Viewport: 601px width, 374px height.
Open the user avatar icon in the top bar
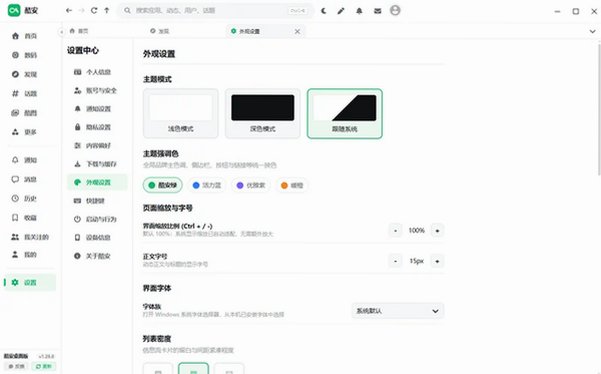(x=395, y=10)
